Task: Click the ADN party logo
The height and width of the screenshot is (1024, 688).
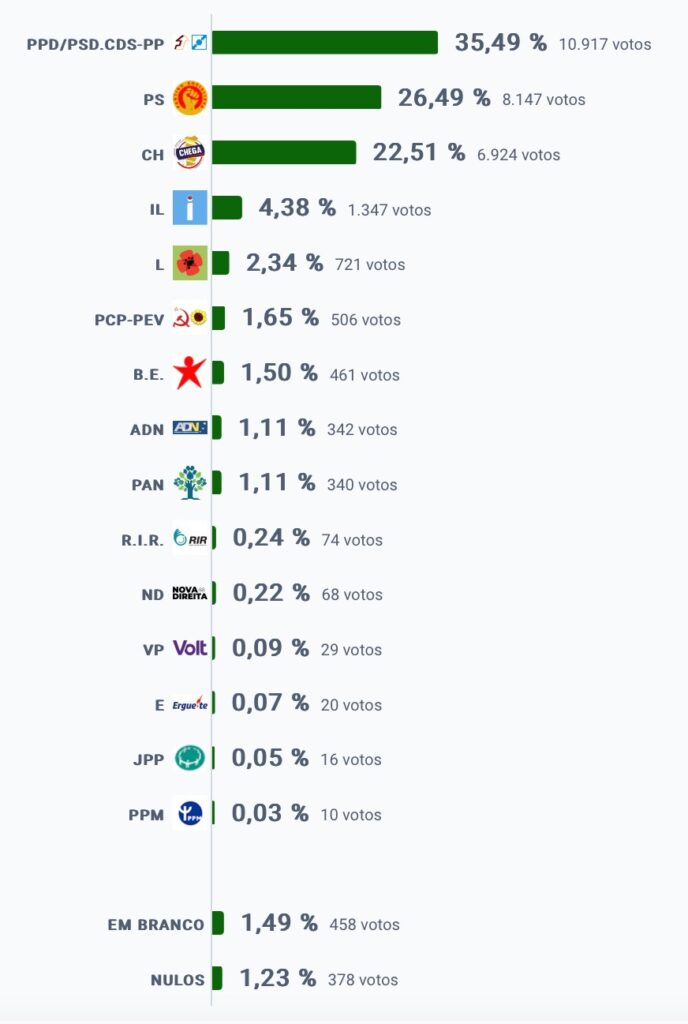Action: (190, 428)
